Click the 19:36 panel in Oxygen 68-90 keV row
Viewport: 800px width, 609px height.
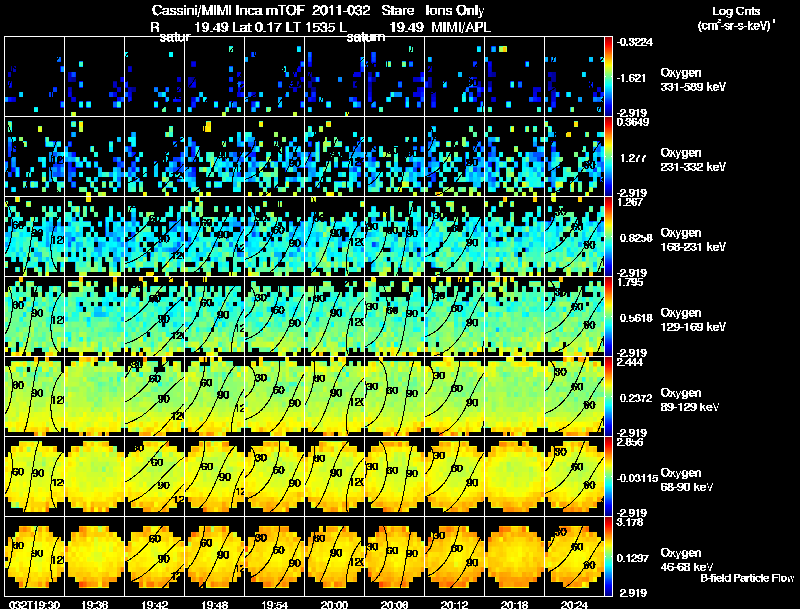point(94,476)
